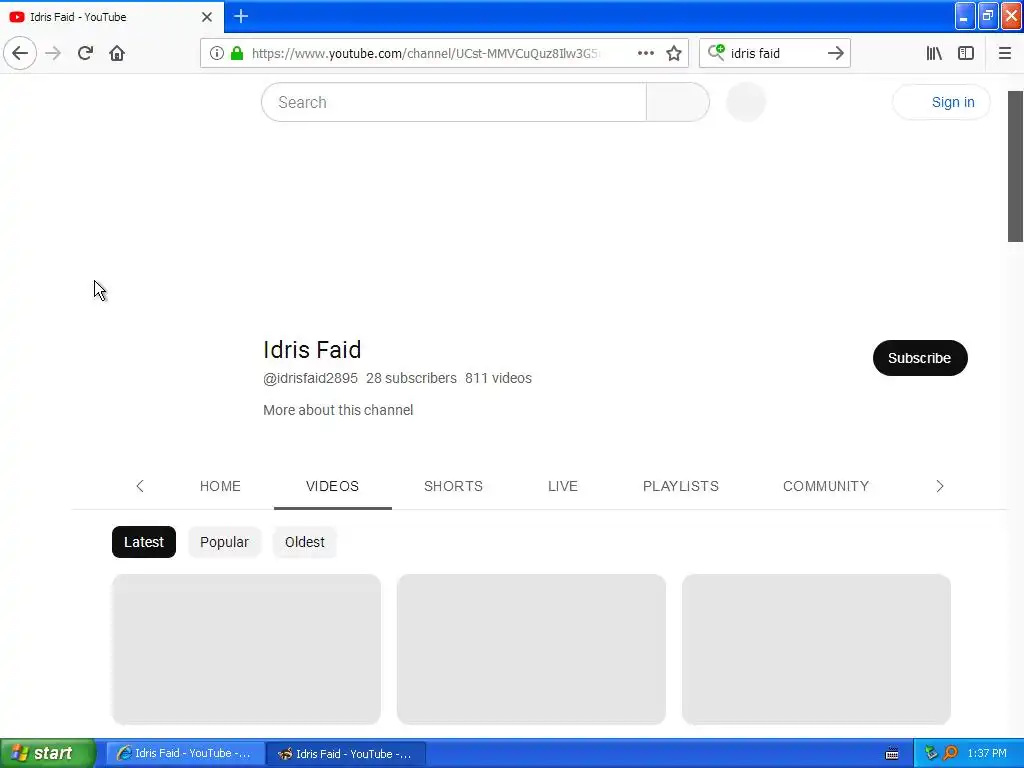Click the YouTube search submit button

[678, 102]
